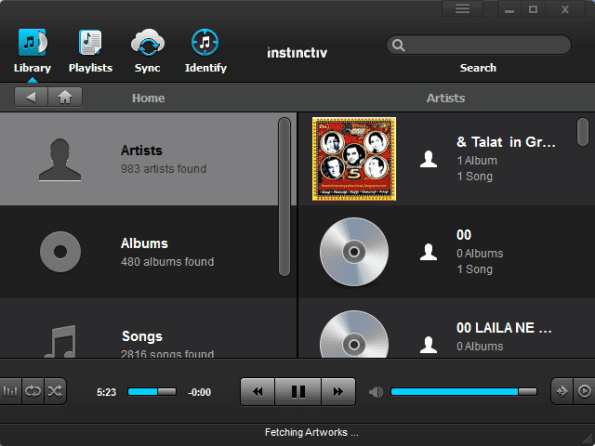This screenshot has width=595, height=446.
Task: Go to home with house icon
Action: pyautogui.click(x=65, y=97)
